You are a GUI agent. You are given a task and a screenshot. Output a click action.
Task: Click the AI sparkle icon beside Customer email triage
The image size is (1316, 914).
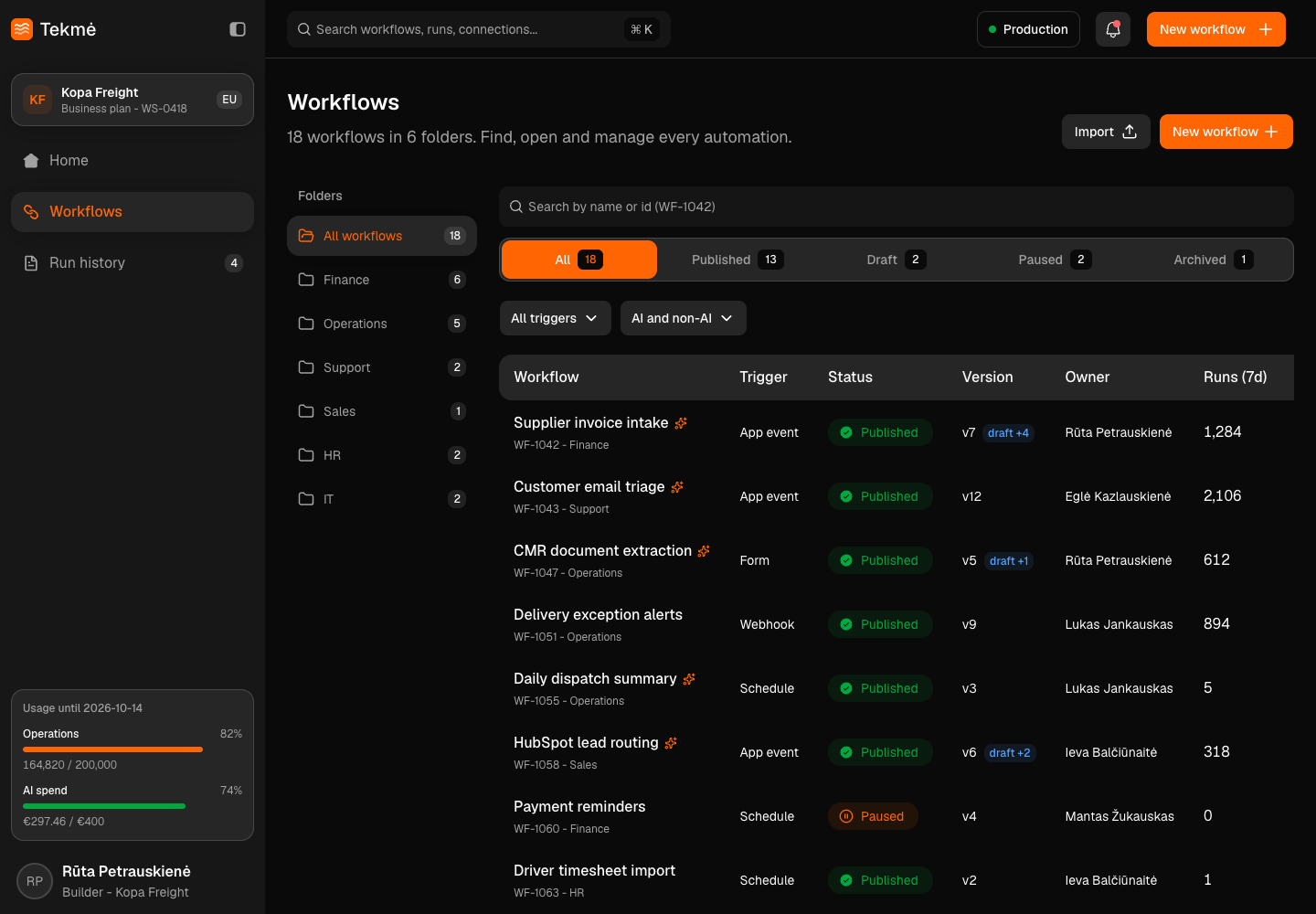click(x=677, y=487)
